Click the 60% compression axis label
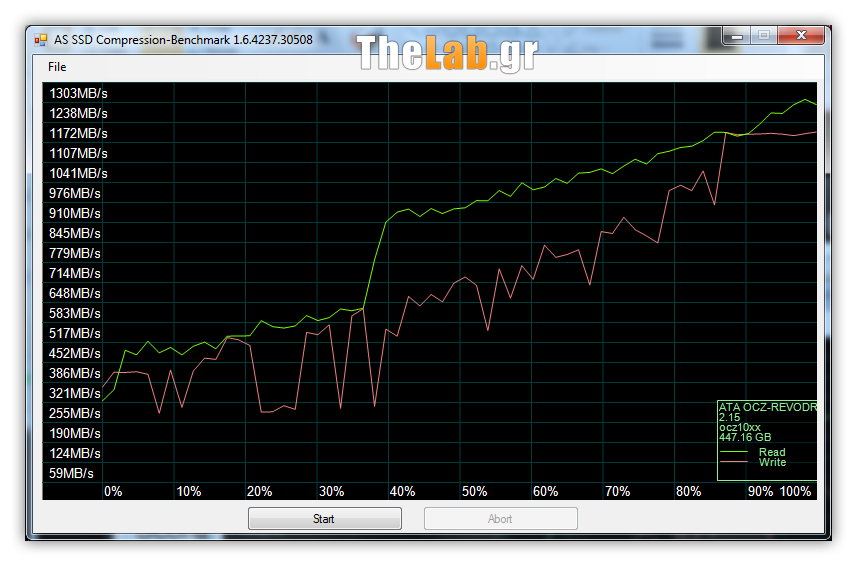 click(545, 491)
